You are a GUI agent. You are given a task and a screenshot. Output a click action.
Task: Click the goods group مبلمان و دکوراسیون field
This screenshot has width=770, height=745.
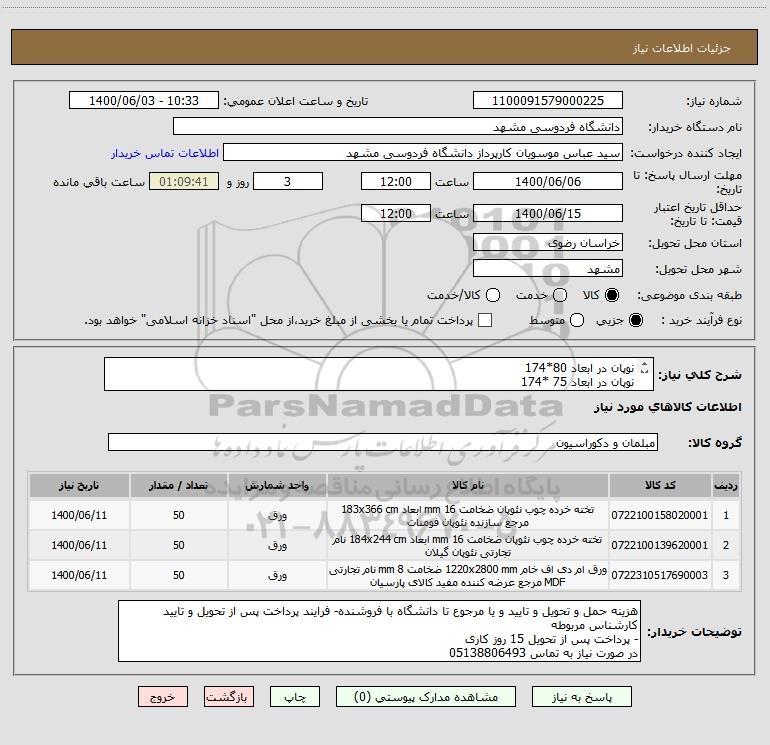(383, 442)
